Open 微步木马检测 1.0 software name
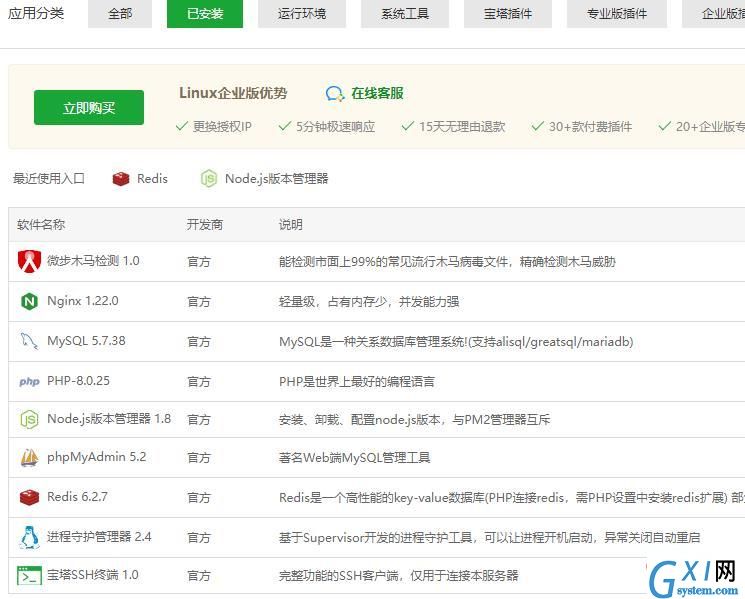The width and height of the screenshot is (745, 599). (x=93, y=261)
